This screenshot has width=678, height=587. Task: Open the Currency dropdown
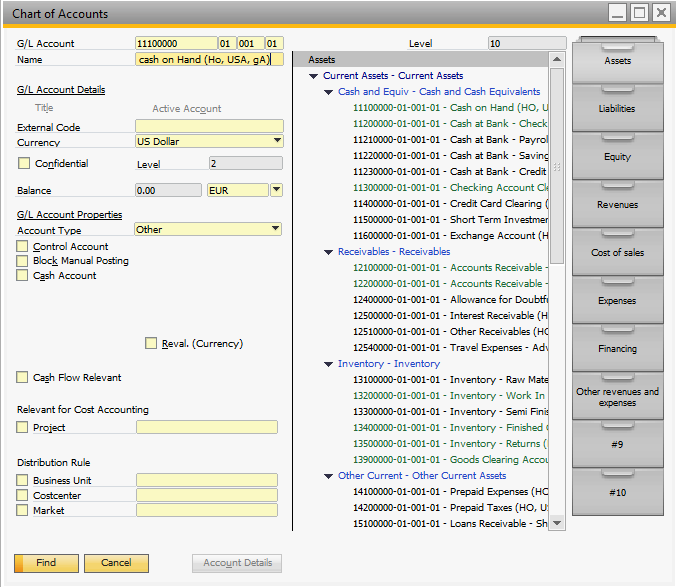pos(276,142)
